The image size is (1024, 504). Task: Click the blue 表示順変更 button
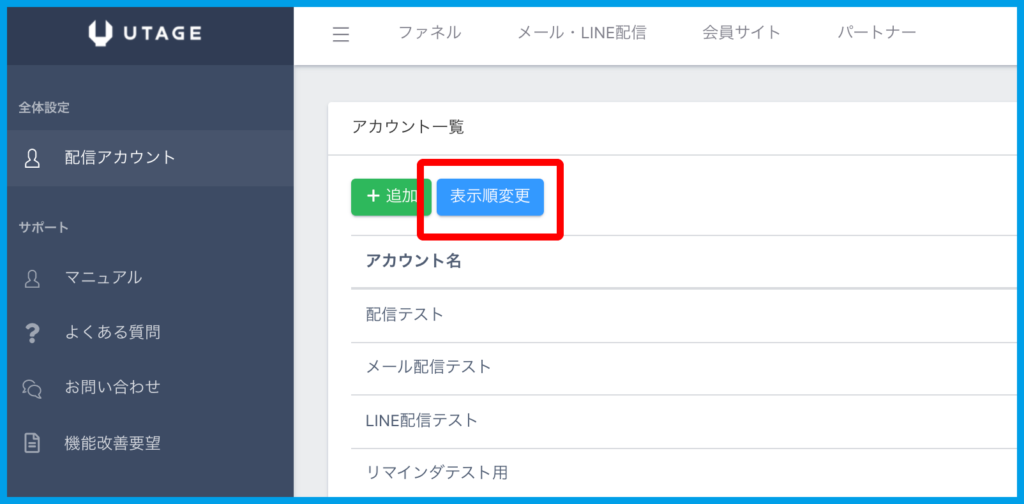pos(490,196)
